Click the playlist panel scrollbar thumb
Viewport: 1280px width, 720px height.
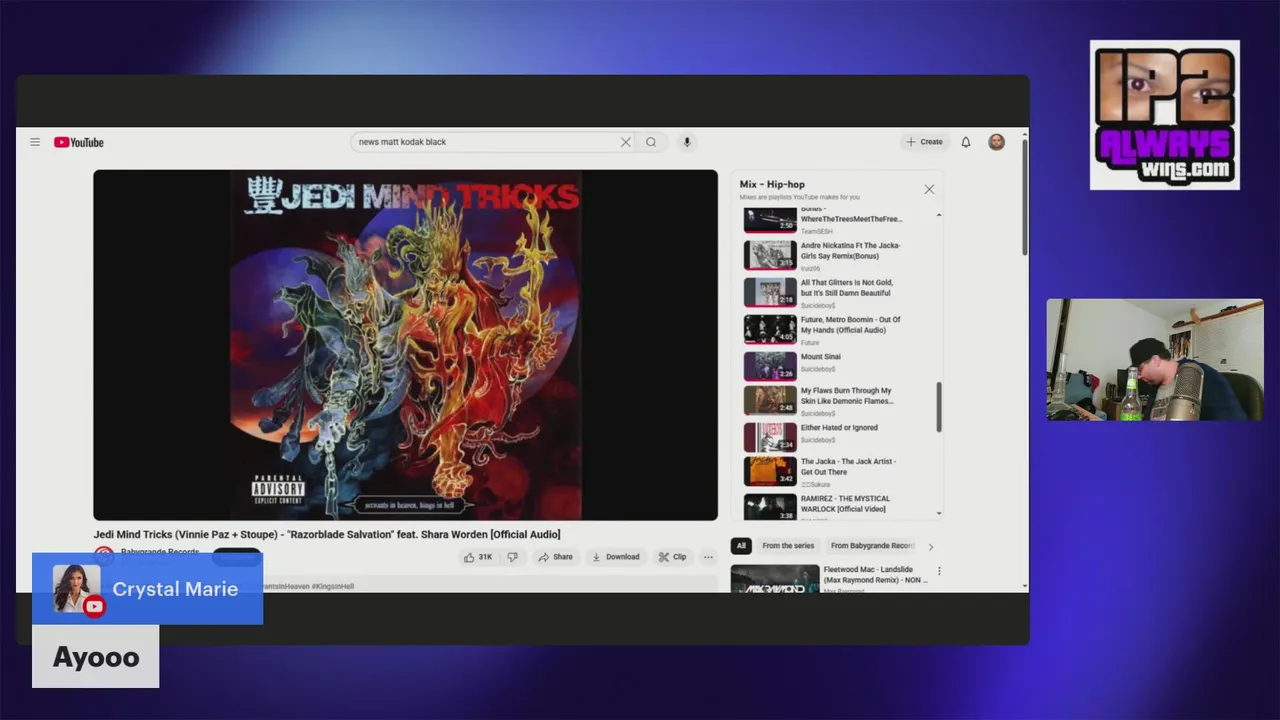point(938,407)
